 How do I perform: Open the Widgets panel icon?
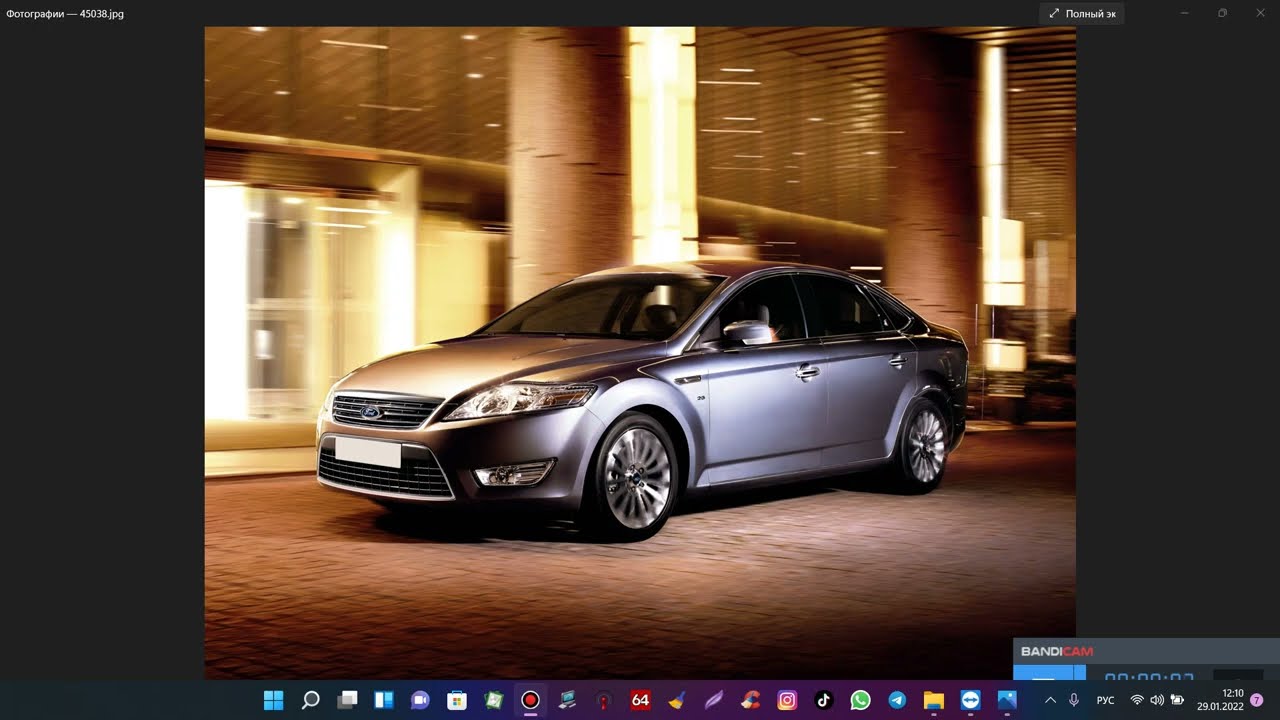coord(384,700)
